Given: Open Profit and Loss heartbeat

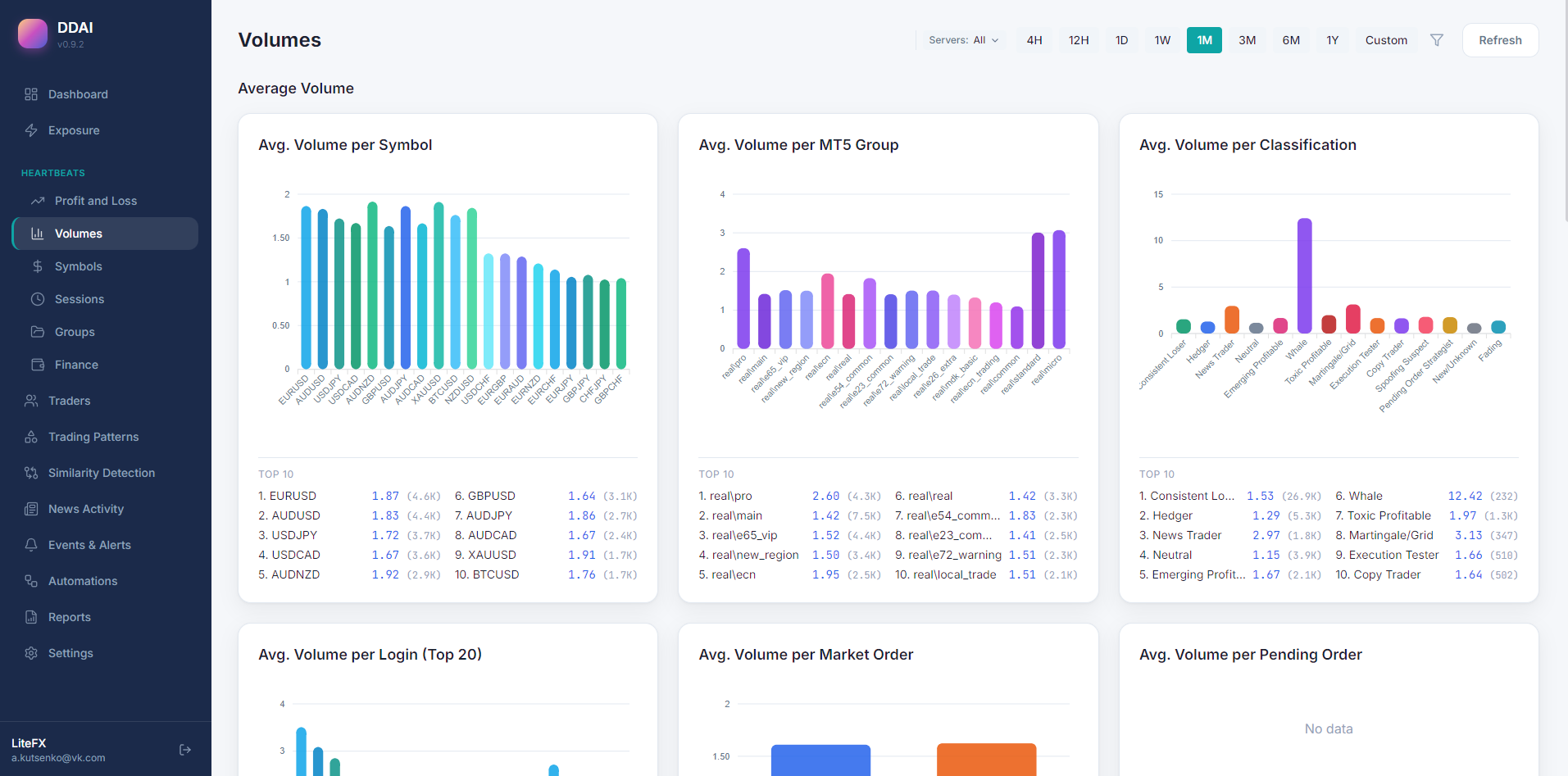Looking at the screenshot, I should 106,201.
